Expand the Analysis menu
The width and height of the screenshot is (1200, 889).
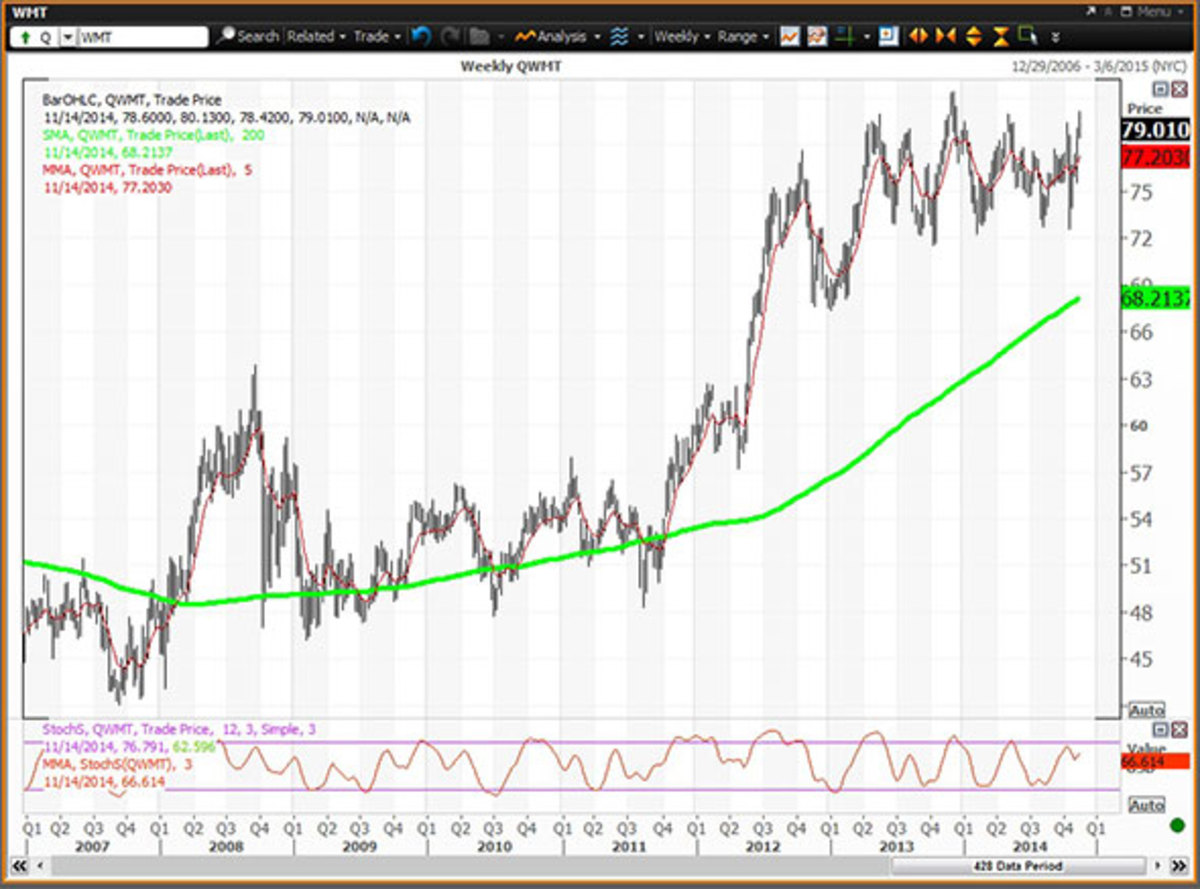tap(558, 37)
